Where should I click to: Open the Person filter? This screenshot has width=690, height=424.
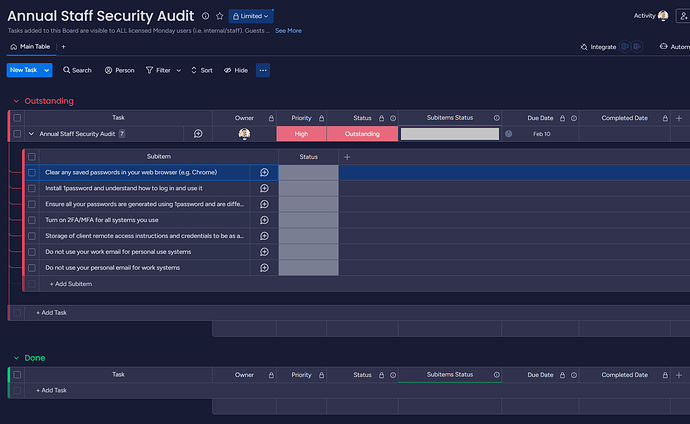pyautogui.click(x=119, y=70)
